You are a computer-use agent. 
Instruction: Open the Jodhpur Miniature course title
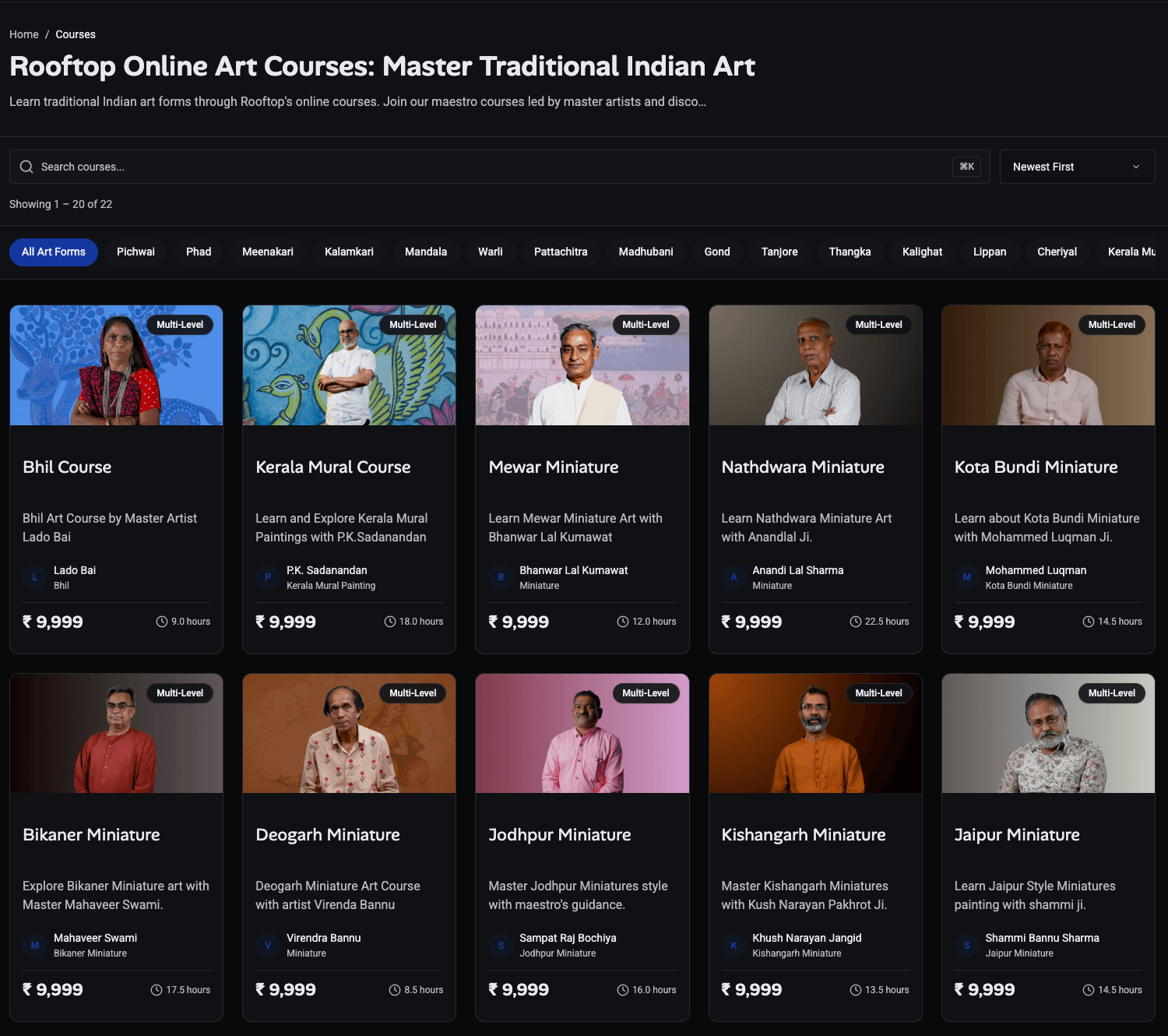pos(560,835)
